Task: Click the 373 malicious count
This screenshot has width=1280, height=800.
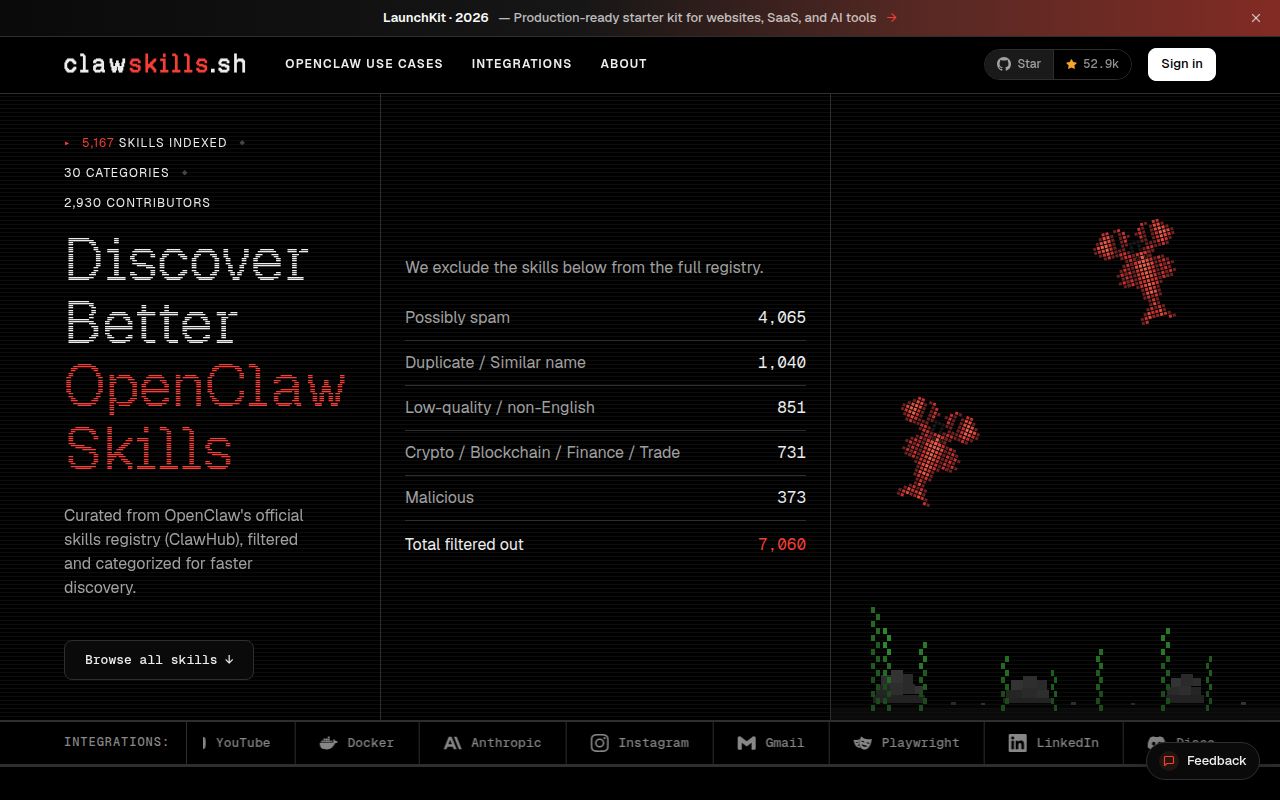Action: click(791, 498)
